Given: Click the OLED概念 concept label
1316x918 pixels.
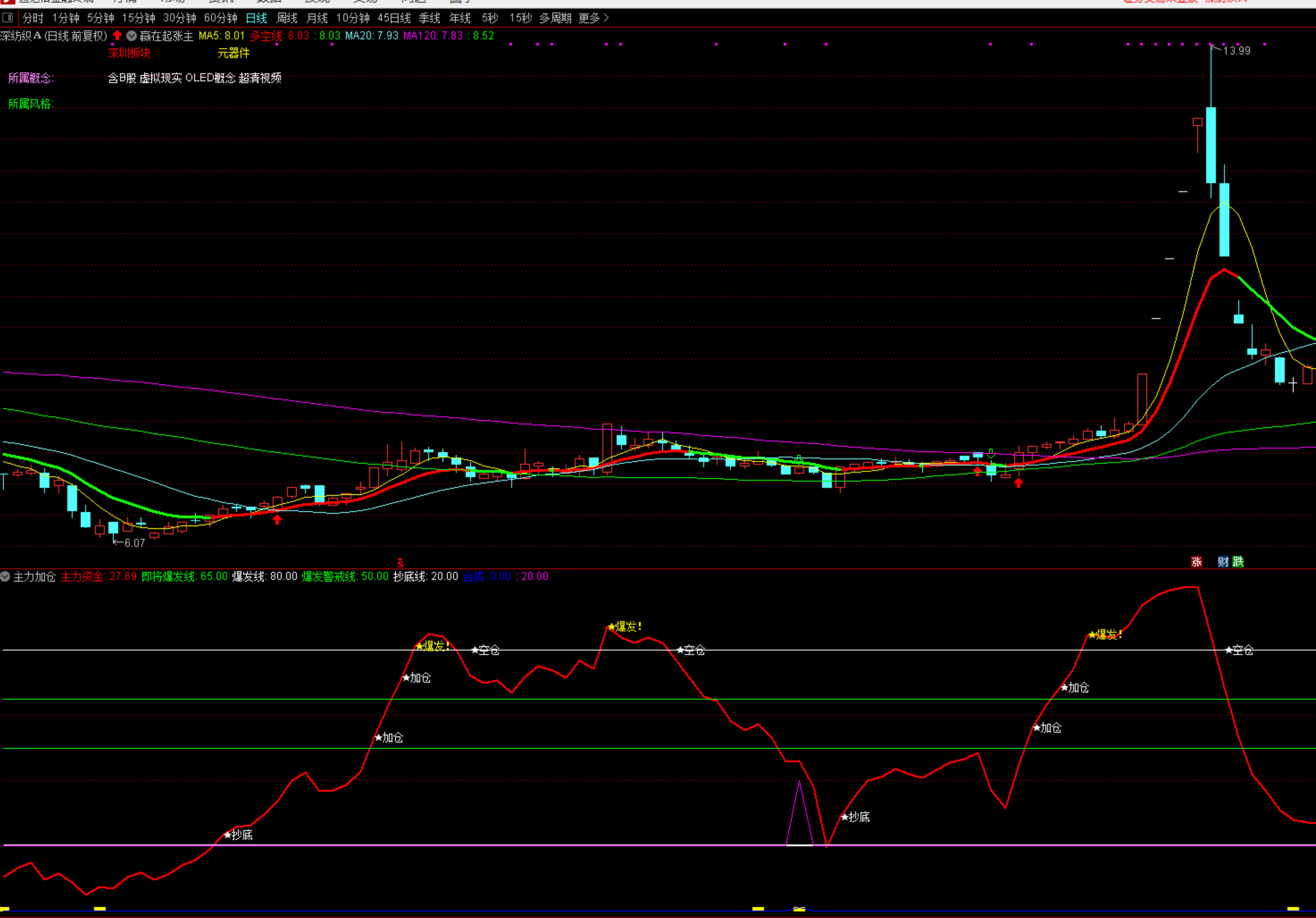Looking at the screenshot, I should tap(211, 77).
